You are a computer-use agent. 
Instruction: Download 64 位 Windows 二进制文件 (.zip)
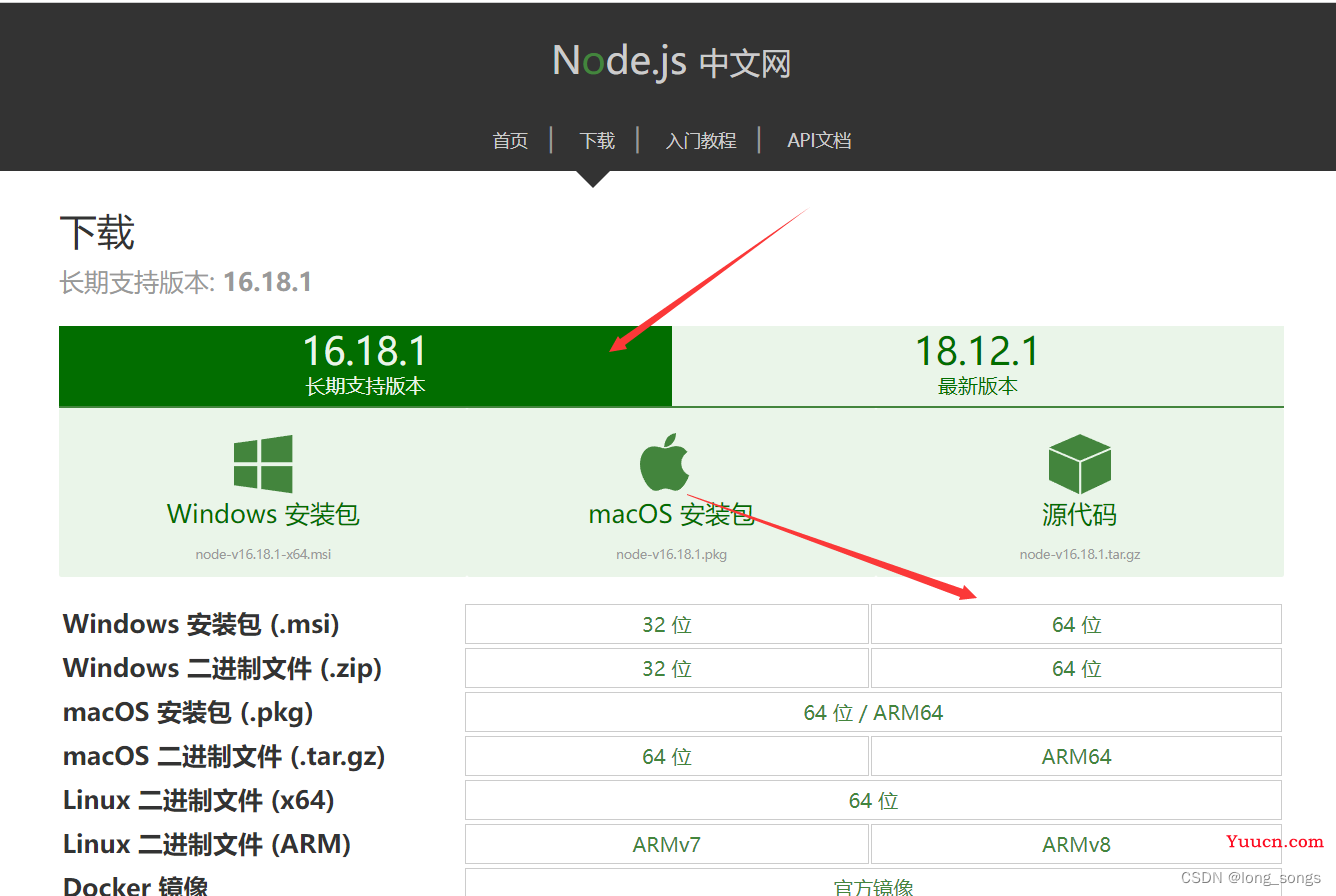(x=1076, y=668)
